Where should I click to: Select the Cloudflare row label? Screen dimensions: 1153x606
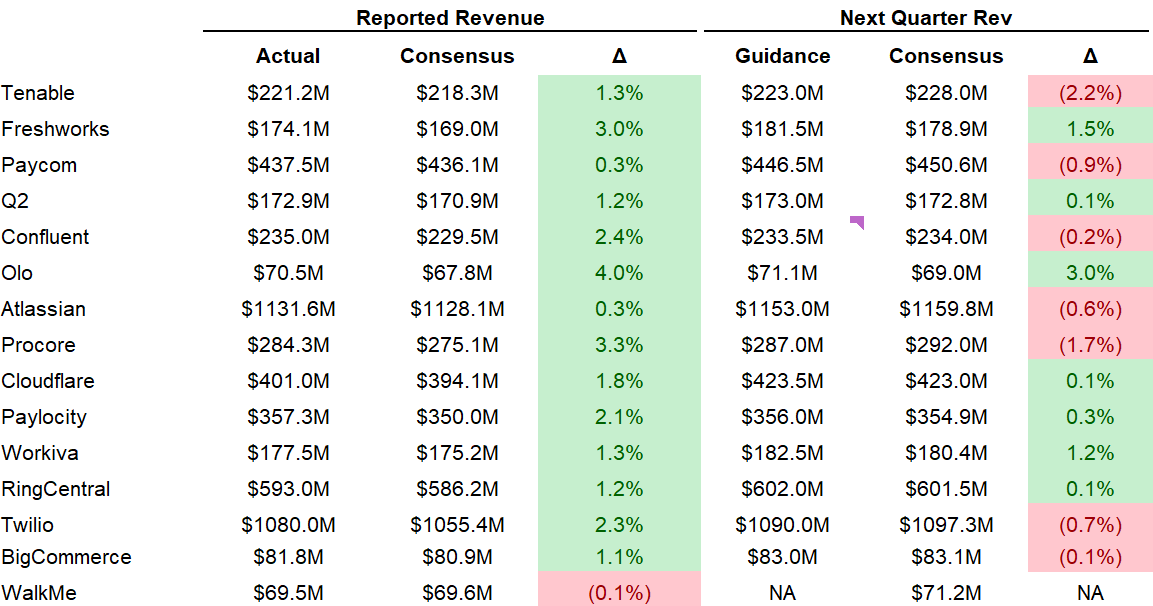tap(48, 382)
